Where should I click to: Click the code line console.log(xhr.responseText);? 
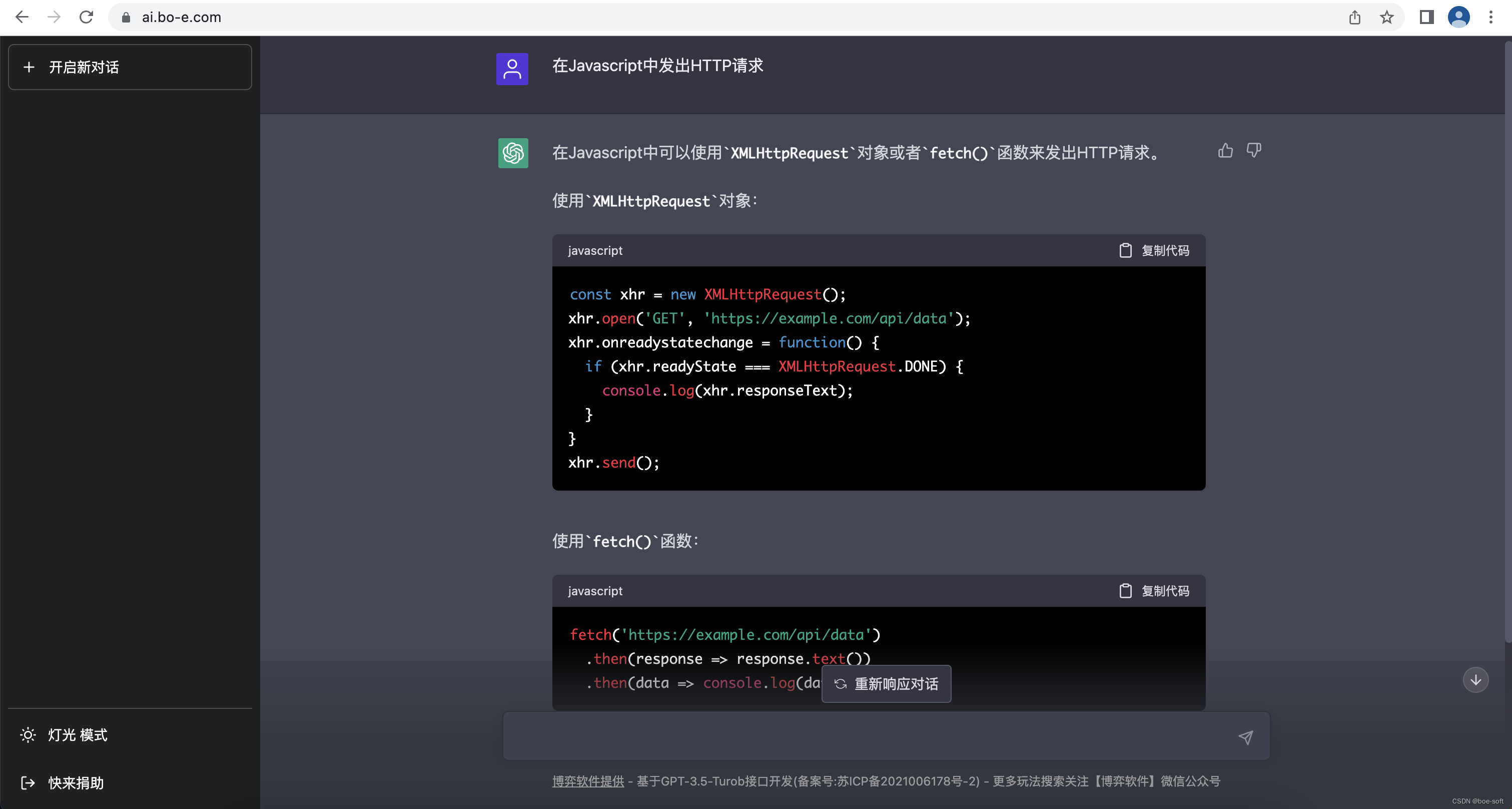[727, 390]
